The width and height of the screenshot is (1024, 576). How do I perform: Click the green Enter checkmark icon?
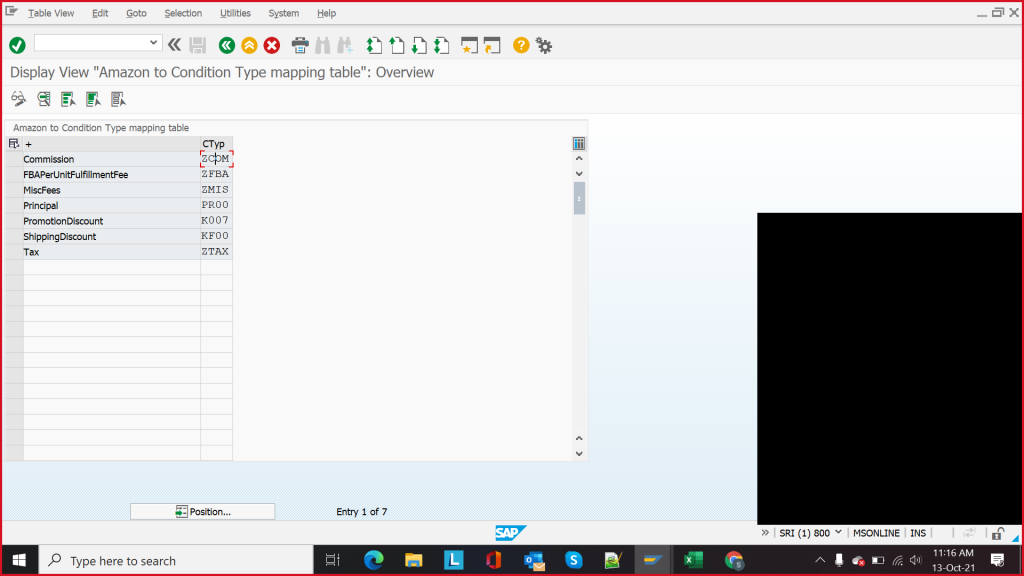(x=17, y=45)
